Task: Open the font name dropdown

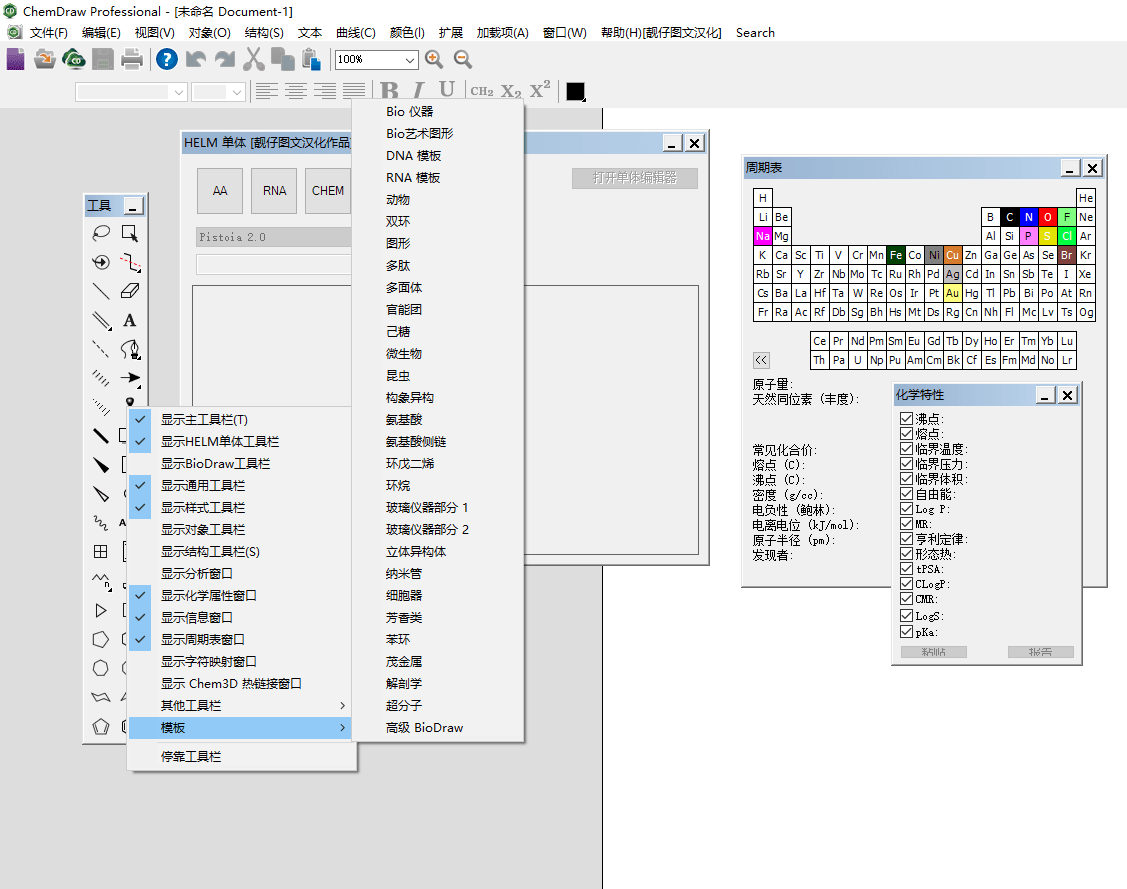Action: [x=178, y=92]
